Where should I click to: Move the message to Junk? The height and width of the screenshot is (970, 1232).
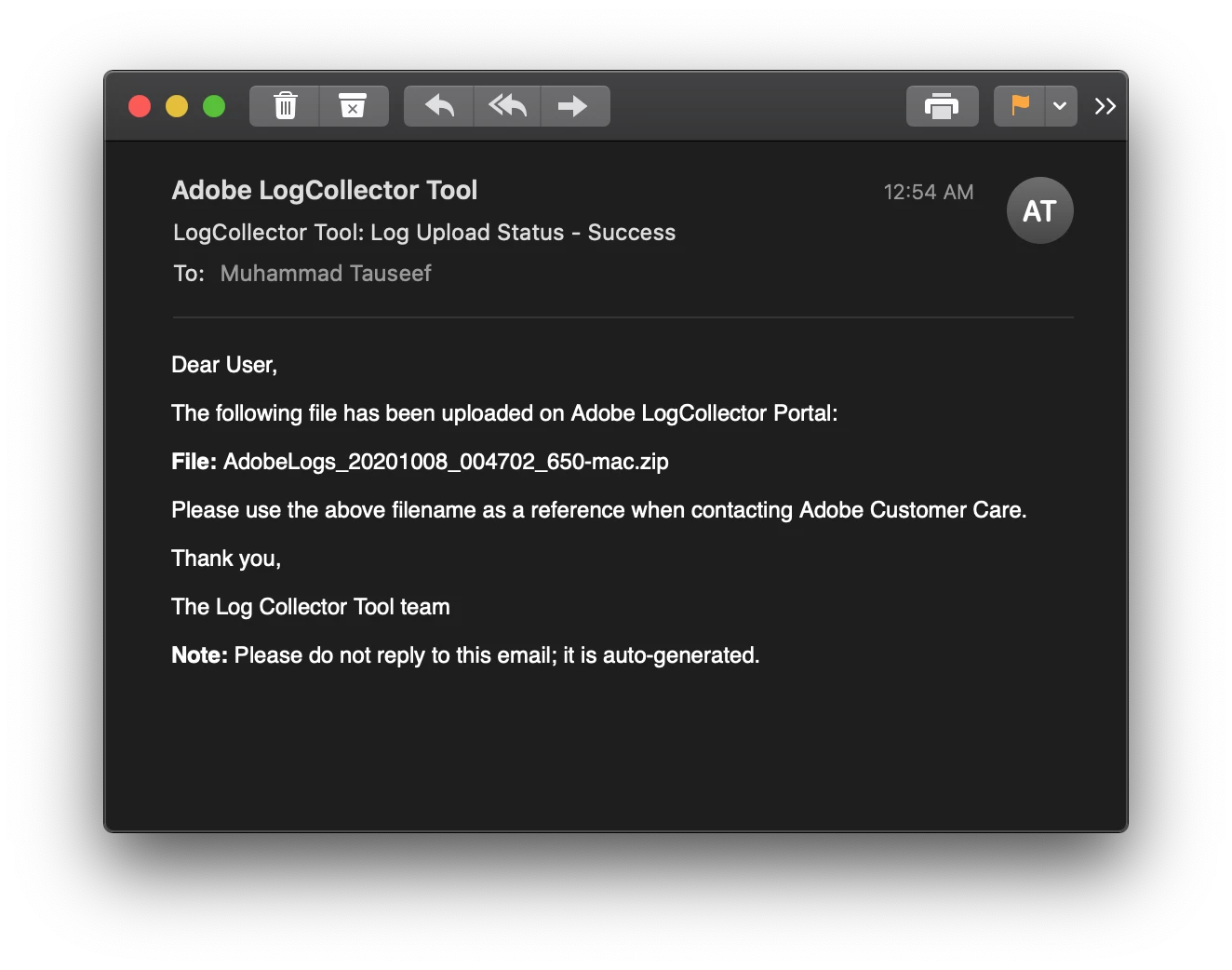[x=354, y=106]
